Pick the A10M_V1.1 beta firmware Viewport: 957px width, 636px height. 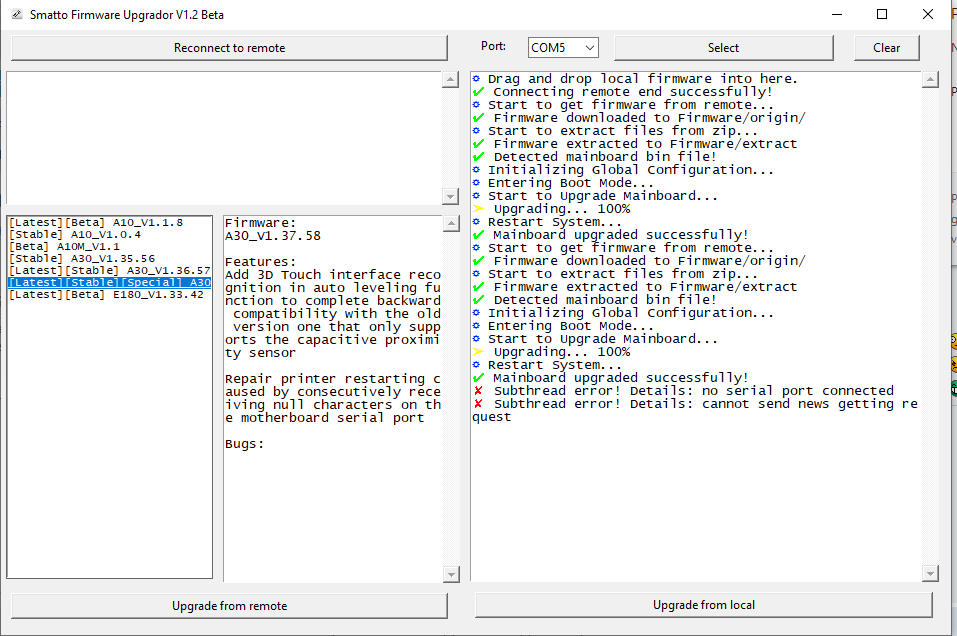point(64,246)
